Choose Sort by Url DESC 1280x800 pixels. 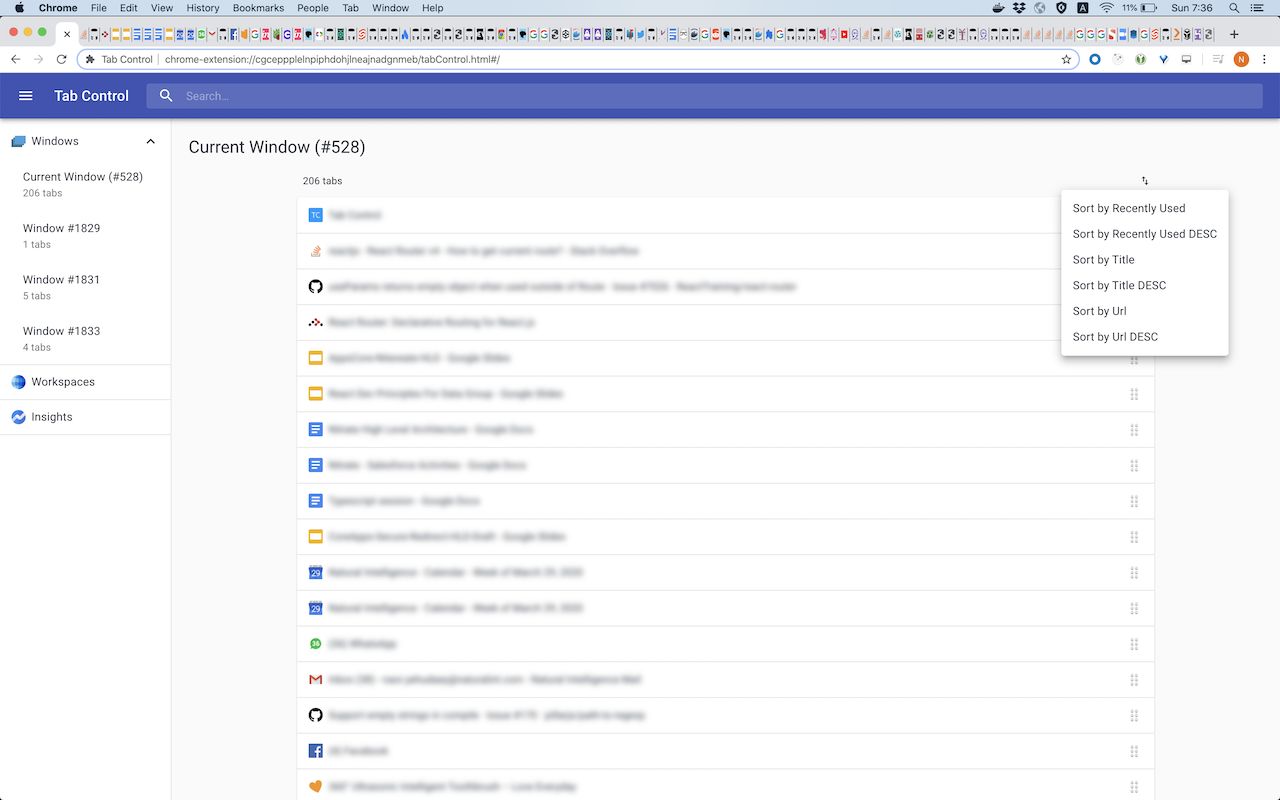(1145, 337)
